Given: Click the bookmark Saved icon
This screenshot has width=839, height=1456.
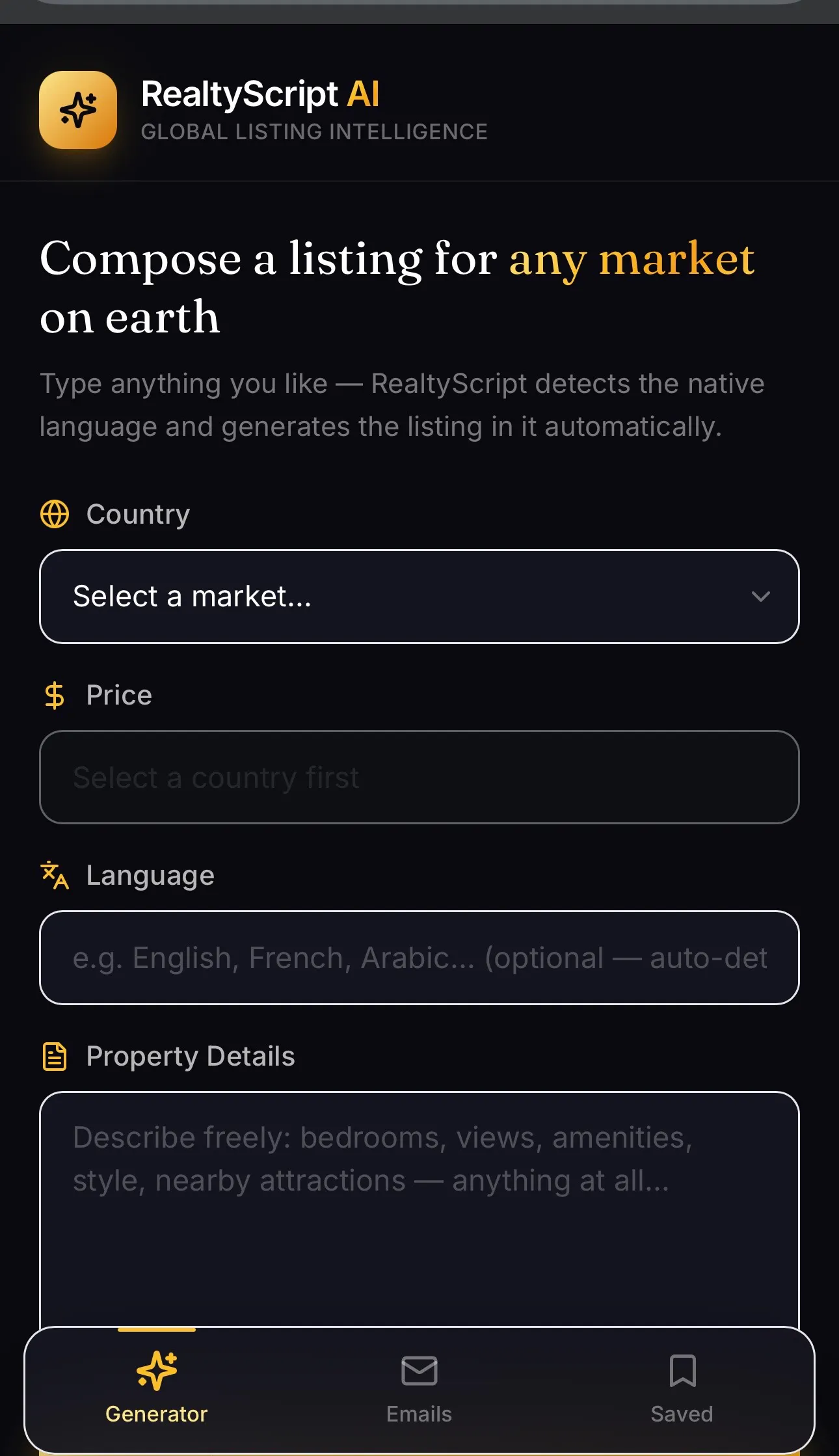Looking at the screenshot, I should coord(682,1371).
